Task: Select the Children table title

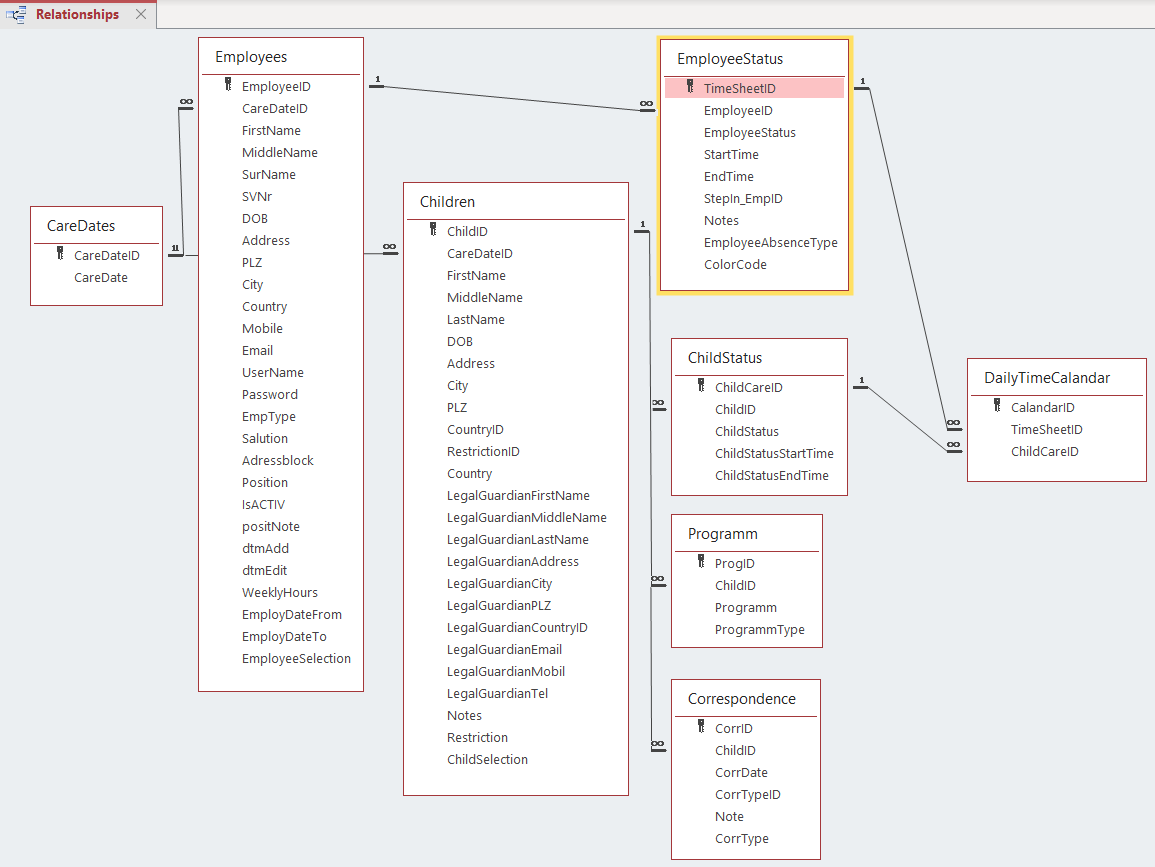Action: pos(447,202)
